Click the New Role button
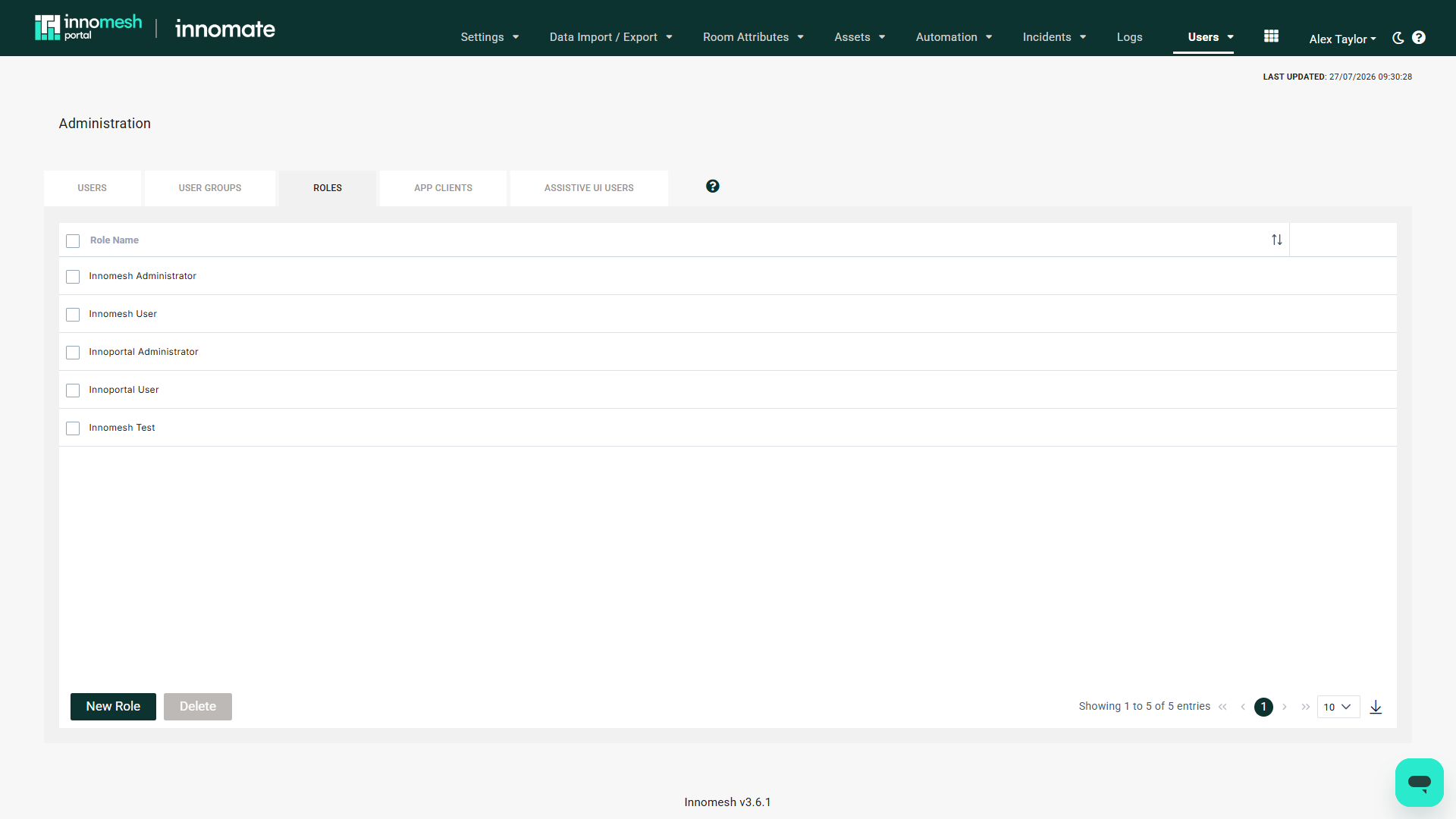The height and width of the screenshot is (819, 1456). (113, 707)
